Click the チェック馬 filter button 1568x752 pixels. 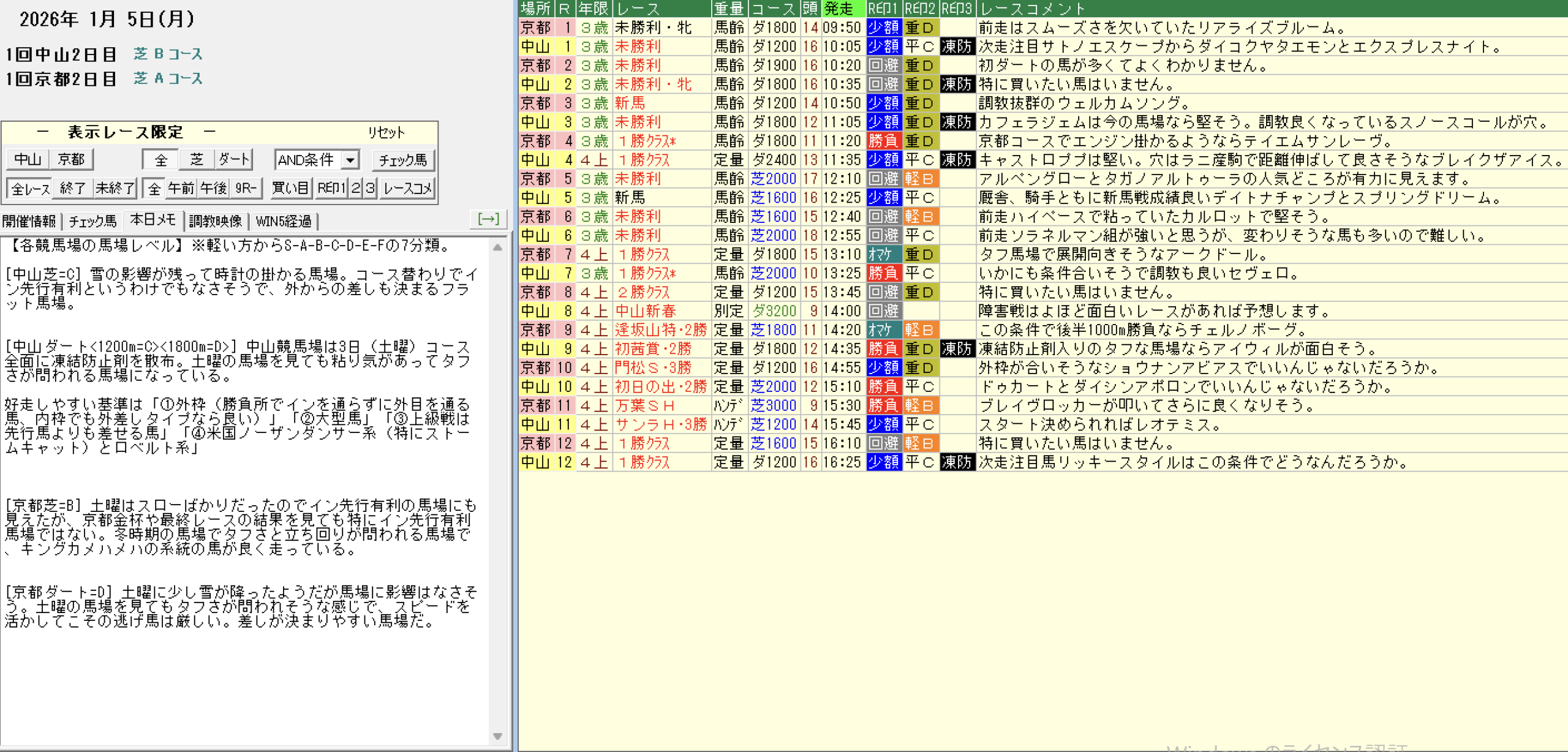point(402,160)
